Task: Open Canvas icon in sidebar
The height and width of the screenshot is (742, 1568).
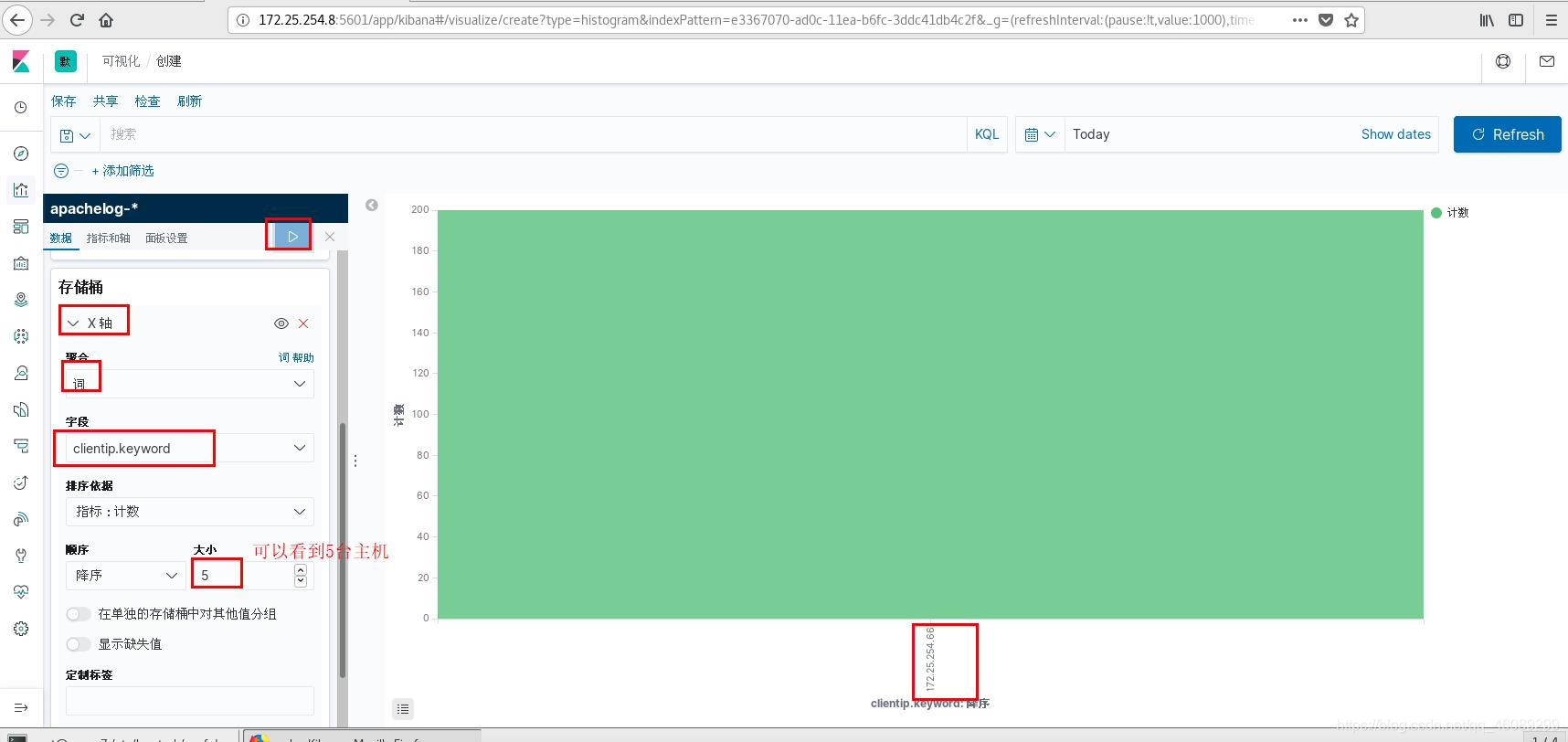Action: [21, 263]
